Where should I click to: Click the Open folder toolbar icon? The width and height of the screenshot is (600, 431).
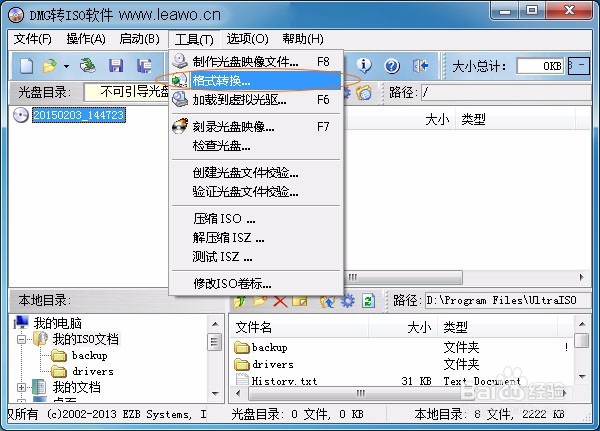(x=50, y=66)
